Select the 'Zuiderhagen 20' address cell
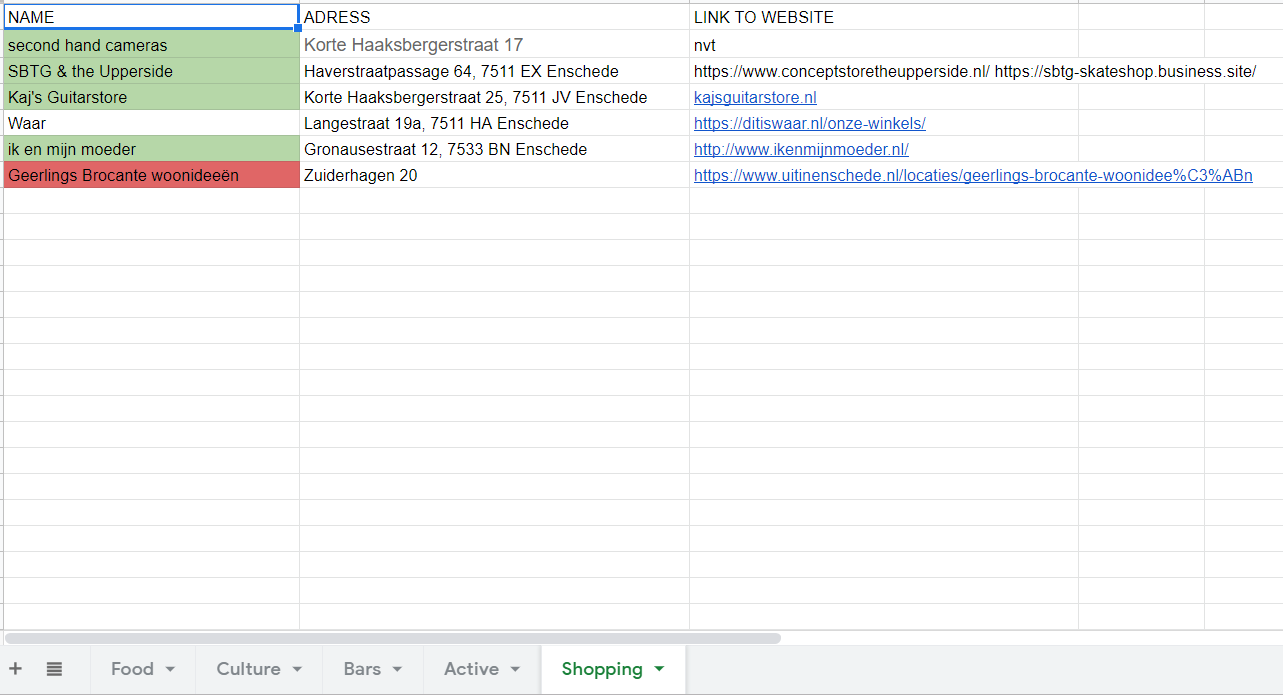The image size is (1283, 695). click(x=494, y=175)
